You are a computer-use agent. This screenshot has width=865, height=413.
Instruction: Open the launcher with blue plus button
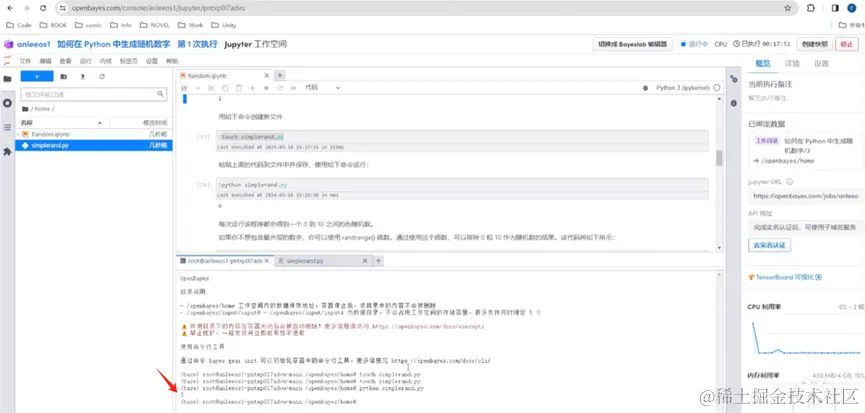[x=37, y=77]
